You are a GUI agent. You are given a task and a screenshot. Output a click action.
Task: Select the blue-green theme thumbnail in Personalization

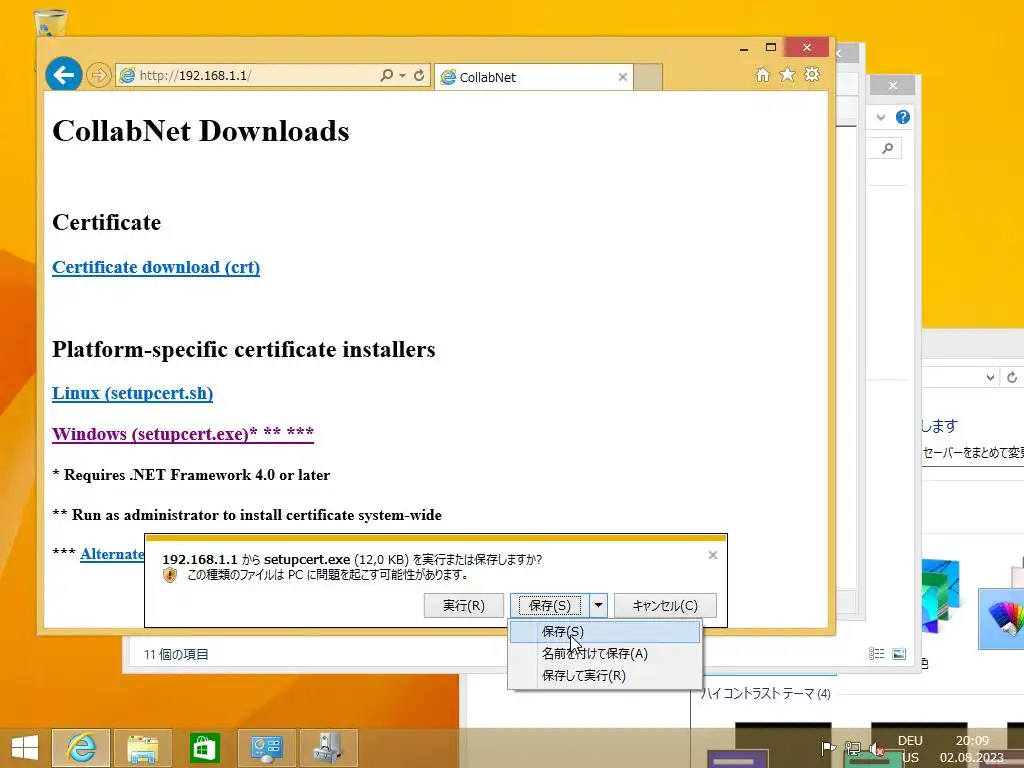[x=940, y=596]
